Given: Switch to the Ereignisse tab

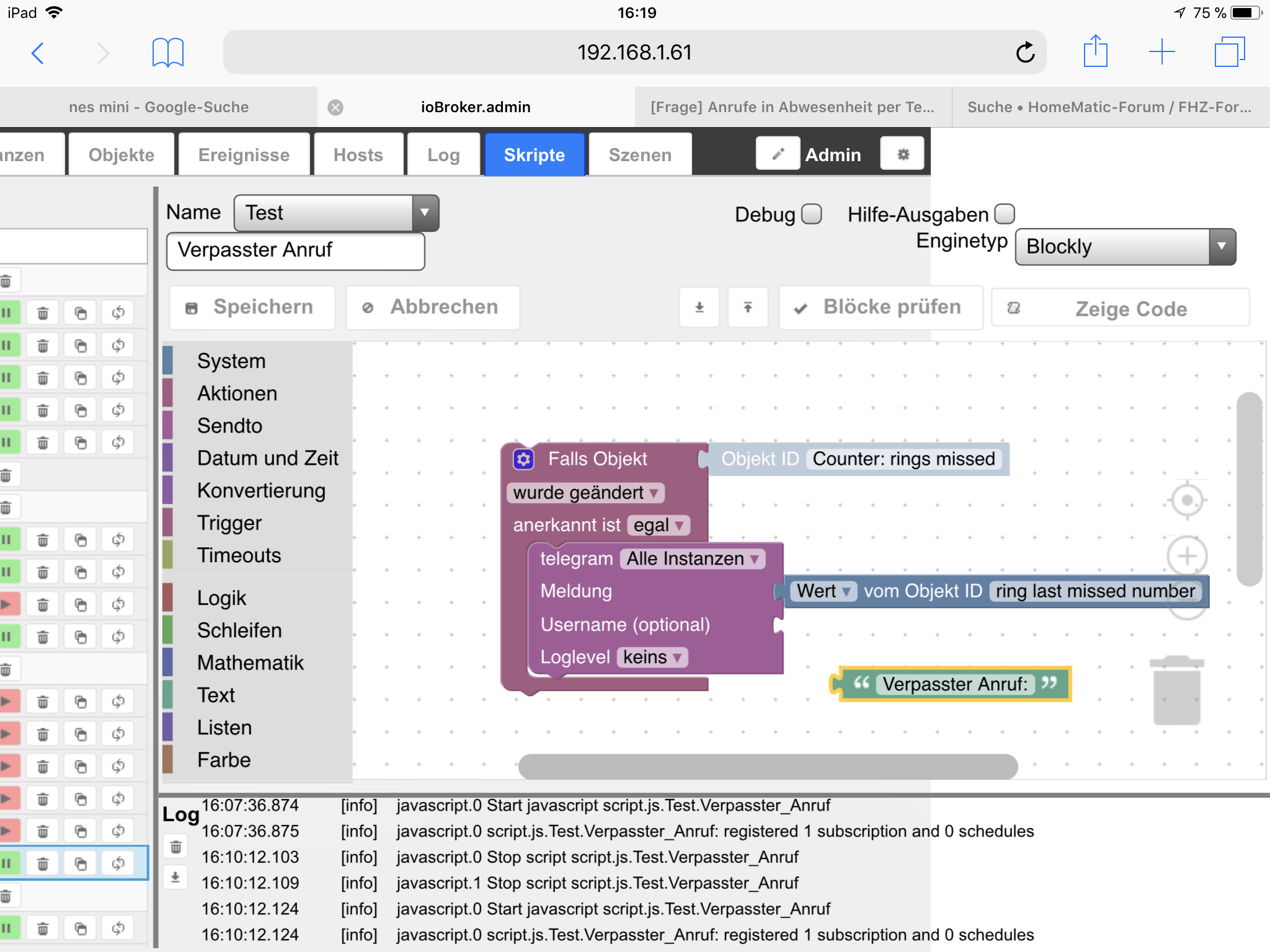Looking at the screenshot, I should coord(244,154).
